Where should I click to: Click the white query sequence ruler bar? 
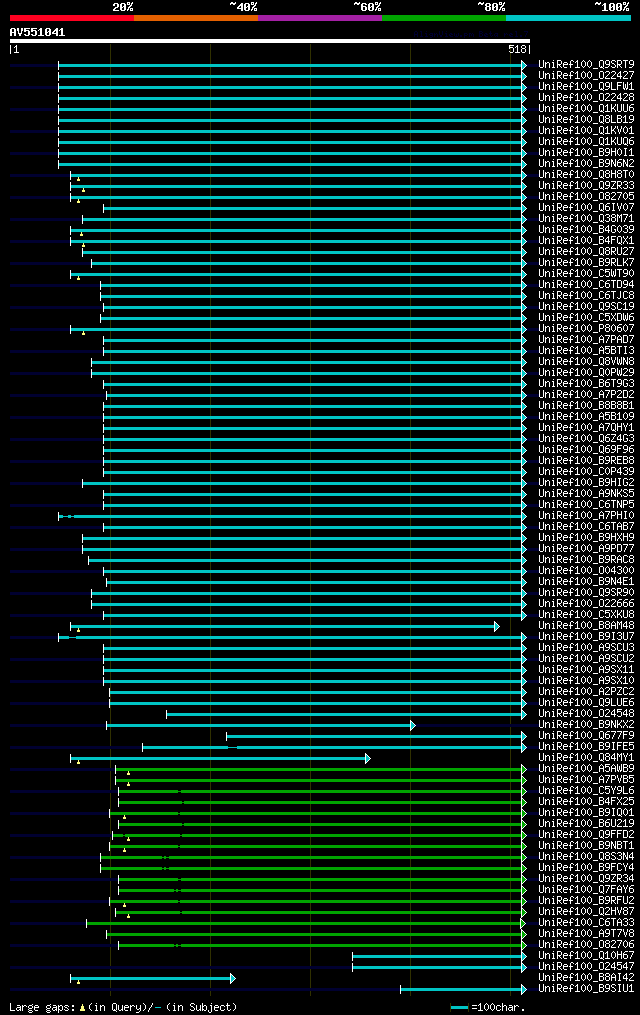point(270,41)
